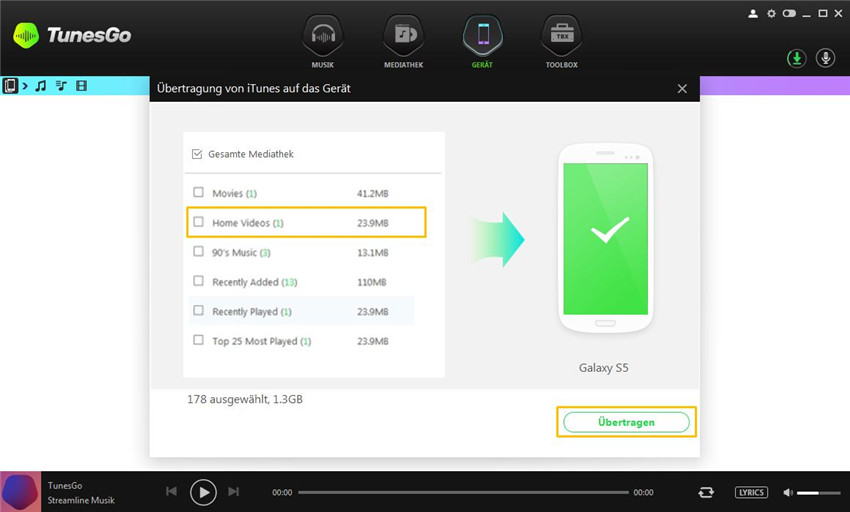Click the green download icon

(796, 58)
